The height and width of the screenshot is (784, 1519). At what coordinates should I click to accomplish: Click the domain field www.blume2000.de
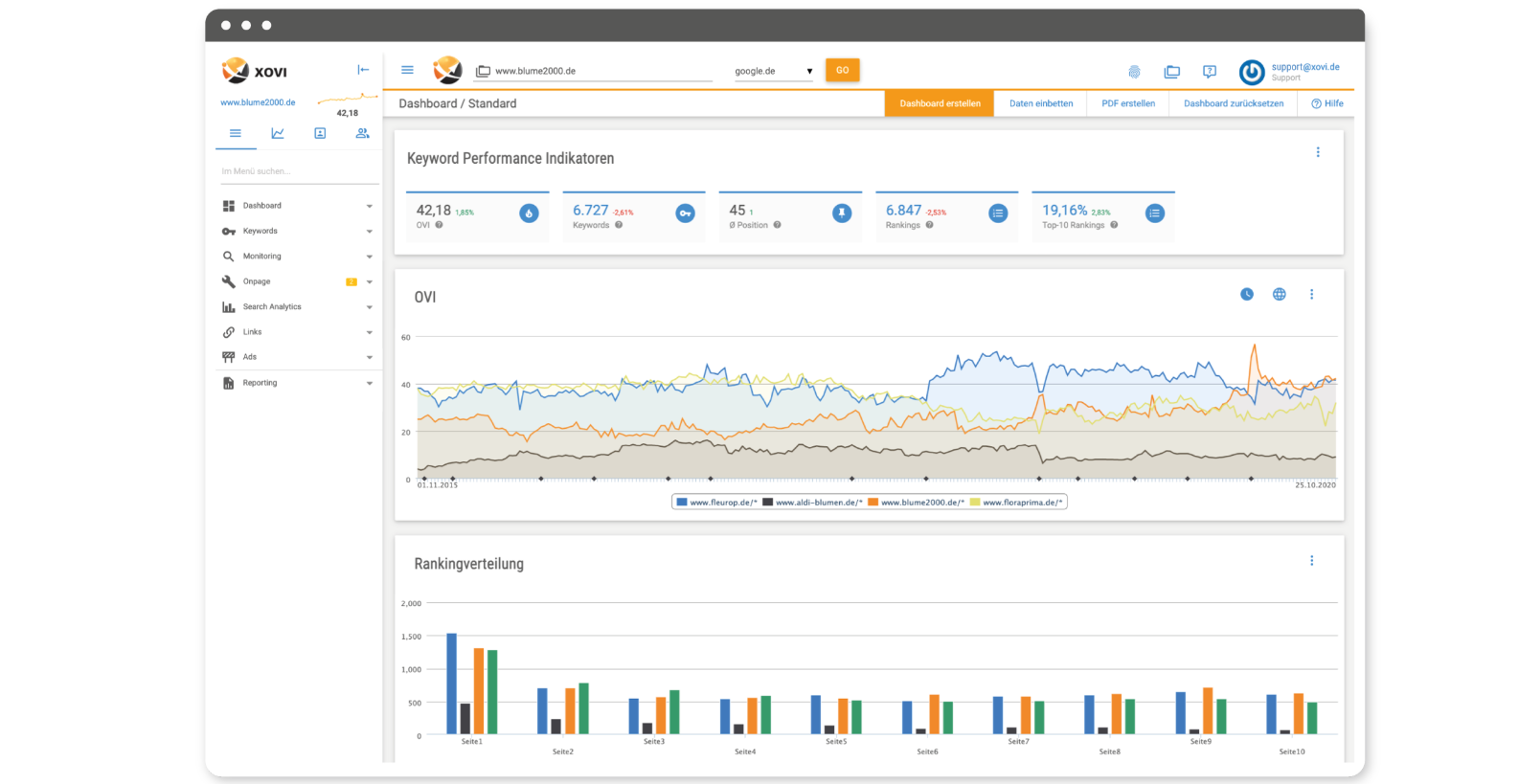594,71
